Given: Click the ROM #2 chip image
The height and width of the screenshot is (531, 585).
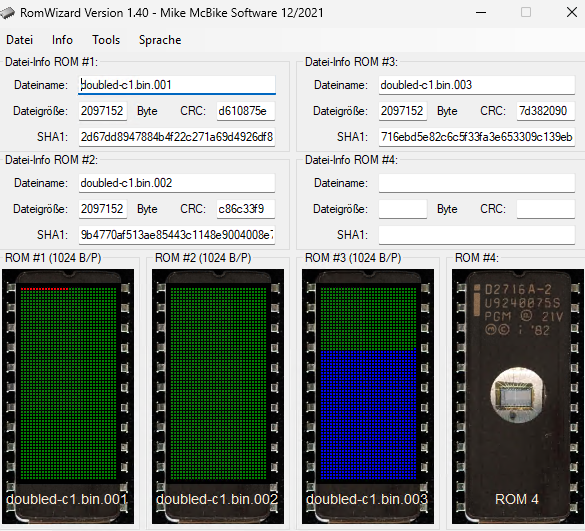Looking at the screenshot, I should coord(218,396).
